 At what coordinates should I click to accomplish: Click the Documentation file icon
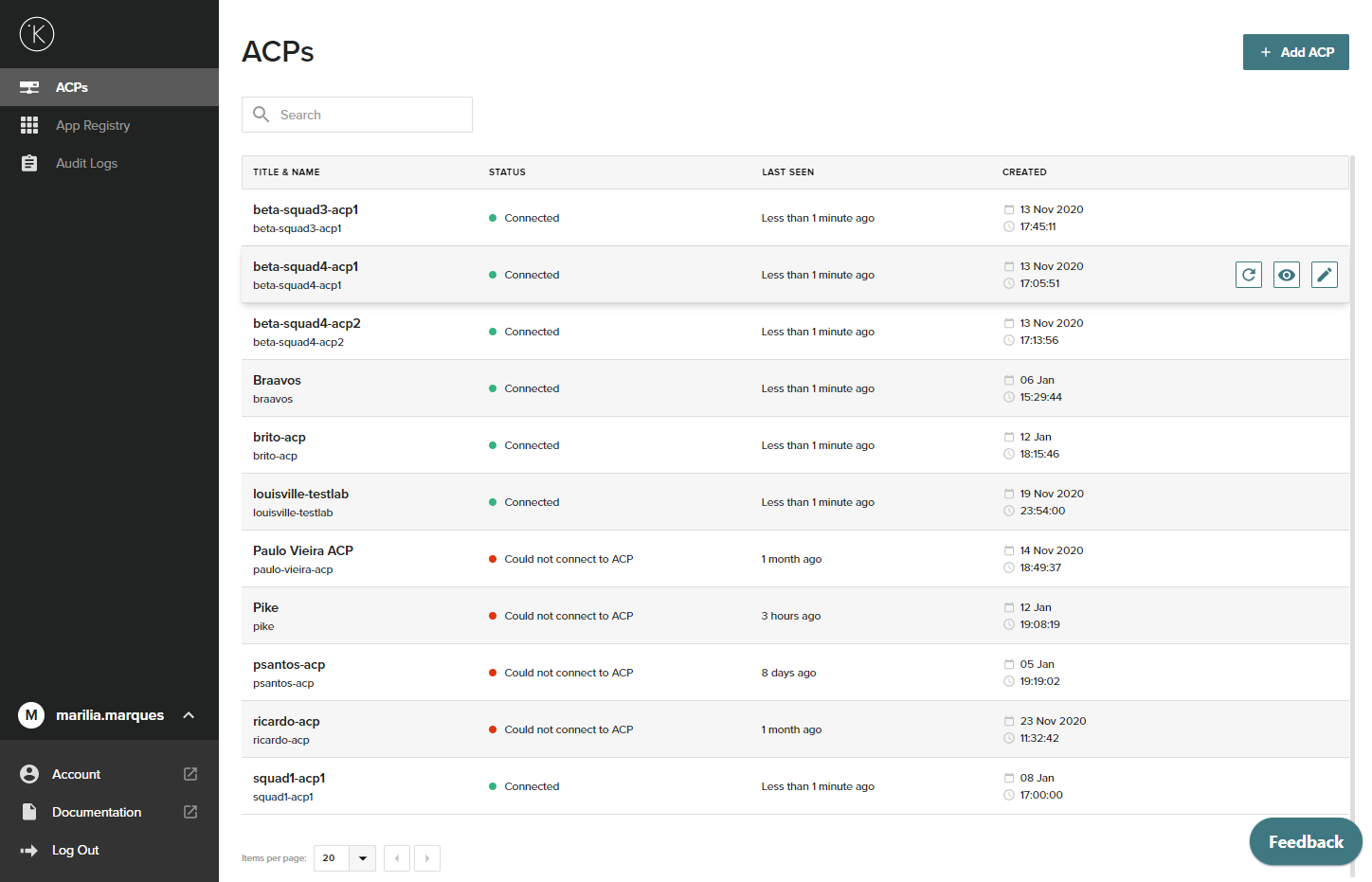[29, 812]
